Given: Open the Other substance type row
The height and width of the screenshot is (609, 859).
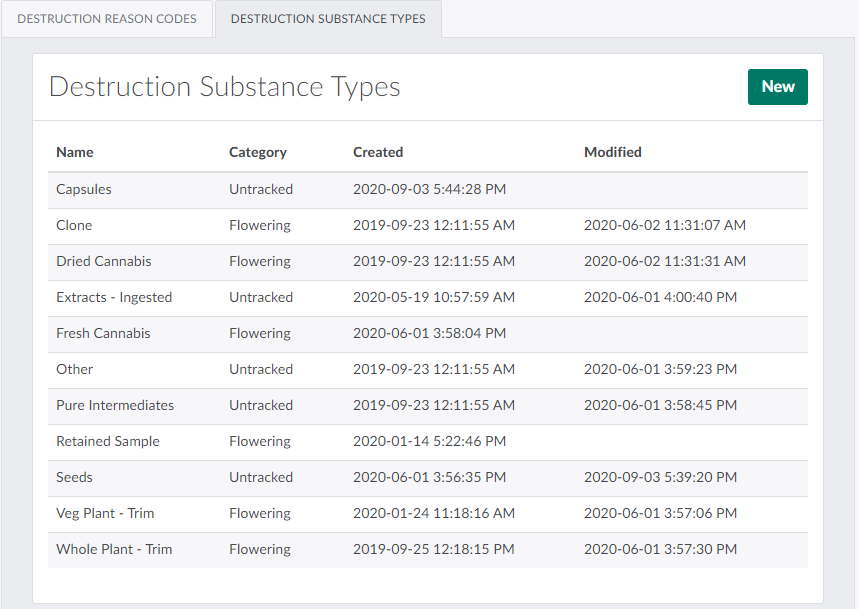Looking at the screenshot, I should pos(74,370).
